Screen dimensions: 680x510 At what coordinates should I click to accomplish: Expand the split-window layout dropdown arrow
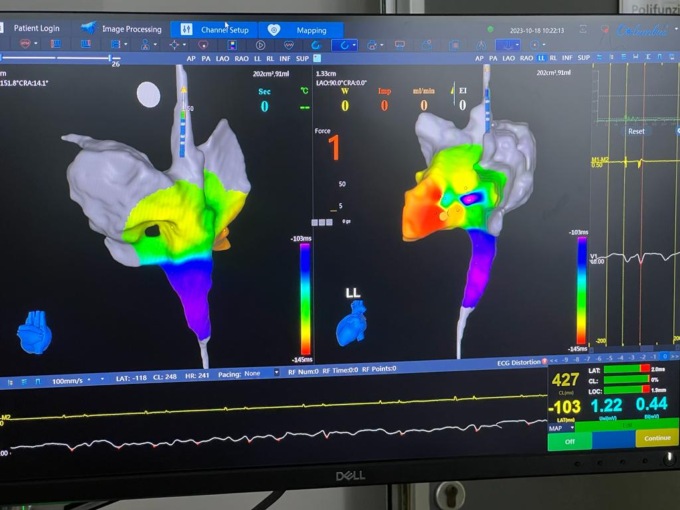click(126, 44)
